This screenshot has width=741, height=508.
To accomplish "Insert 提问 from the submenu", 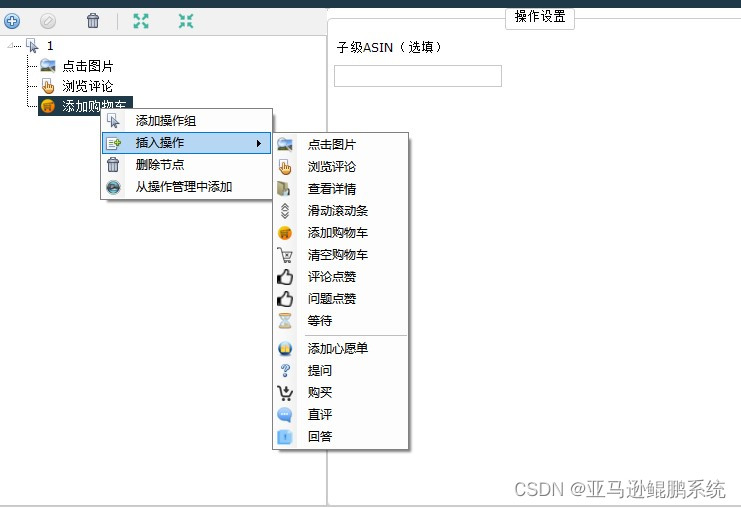I will click(x=341, y=370).
